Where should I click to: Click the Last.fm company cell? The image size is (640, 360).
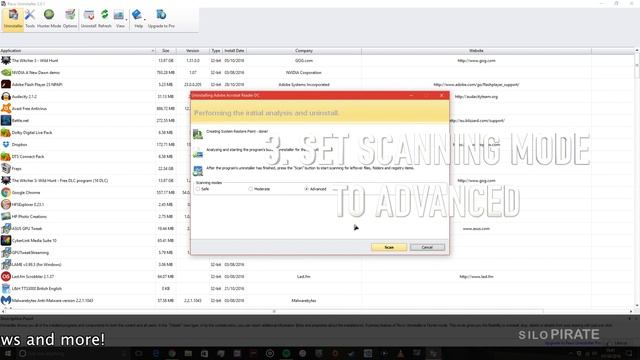pyautogui.click(x=304, y=276)
